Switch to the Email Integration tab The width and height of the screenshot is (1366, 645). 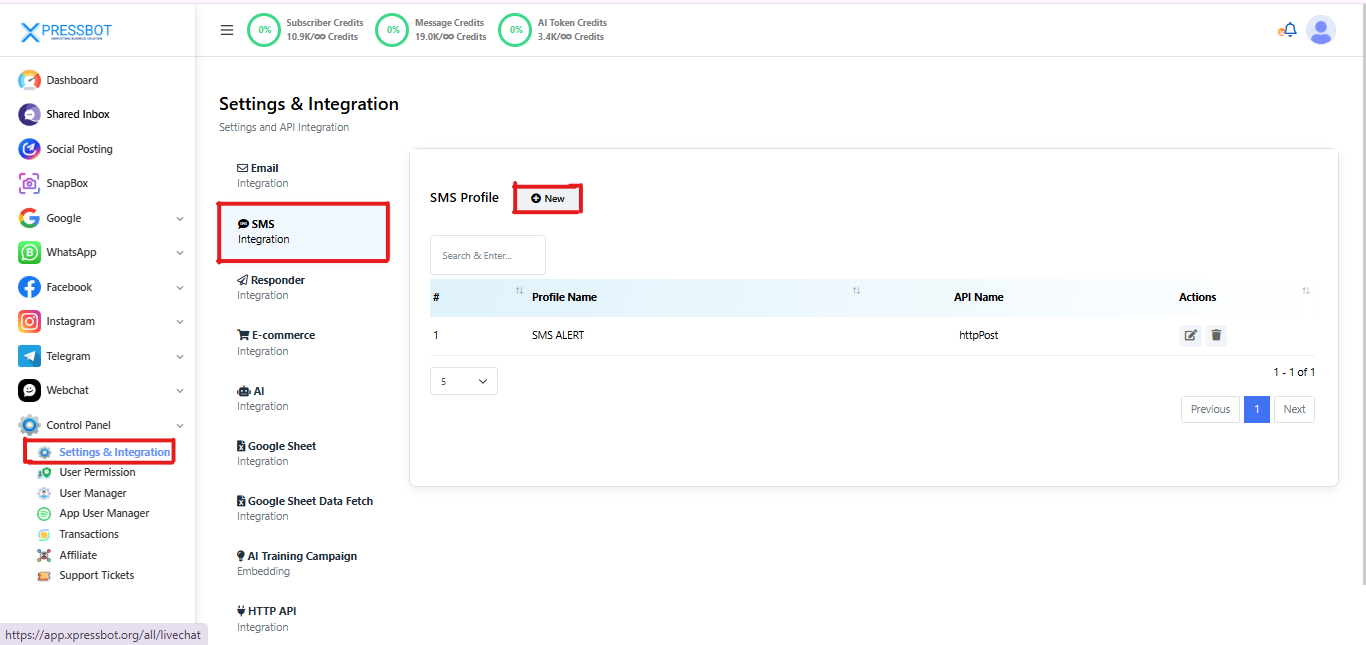click(264, 175)
